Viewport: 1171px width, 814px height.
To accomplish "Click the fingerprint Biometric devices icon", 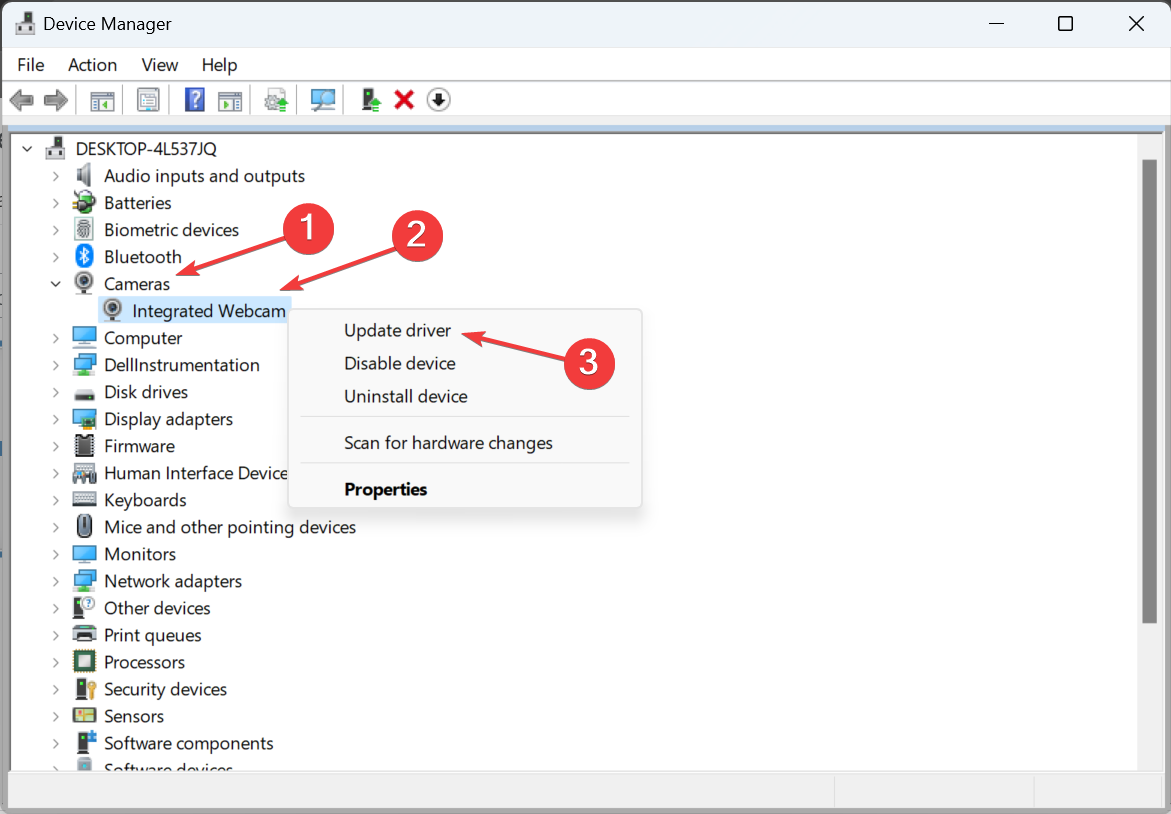I will click(x=84, y=229).
